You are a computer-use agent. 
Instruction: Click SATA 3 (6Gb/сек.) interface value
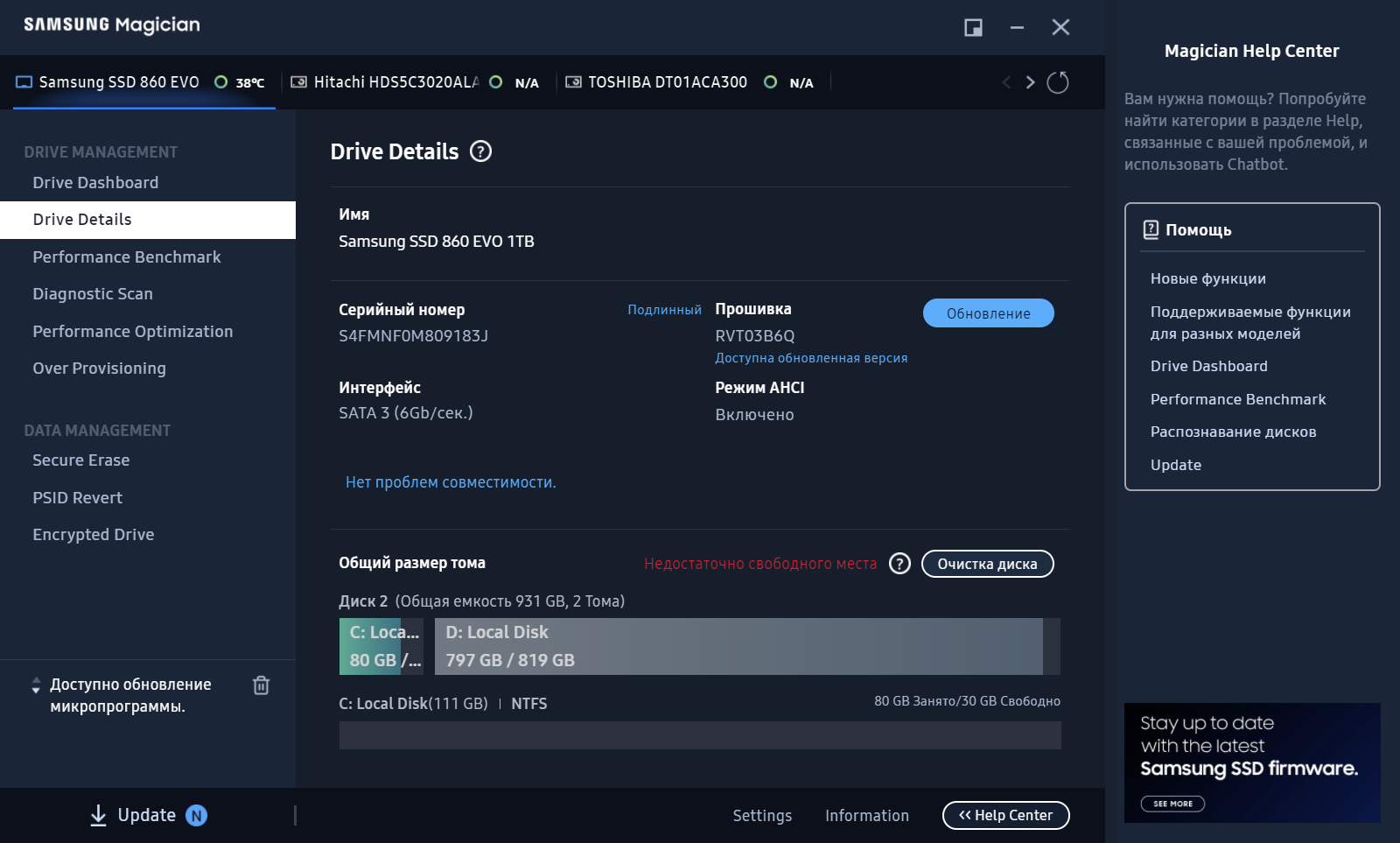tap(406, 413)
